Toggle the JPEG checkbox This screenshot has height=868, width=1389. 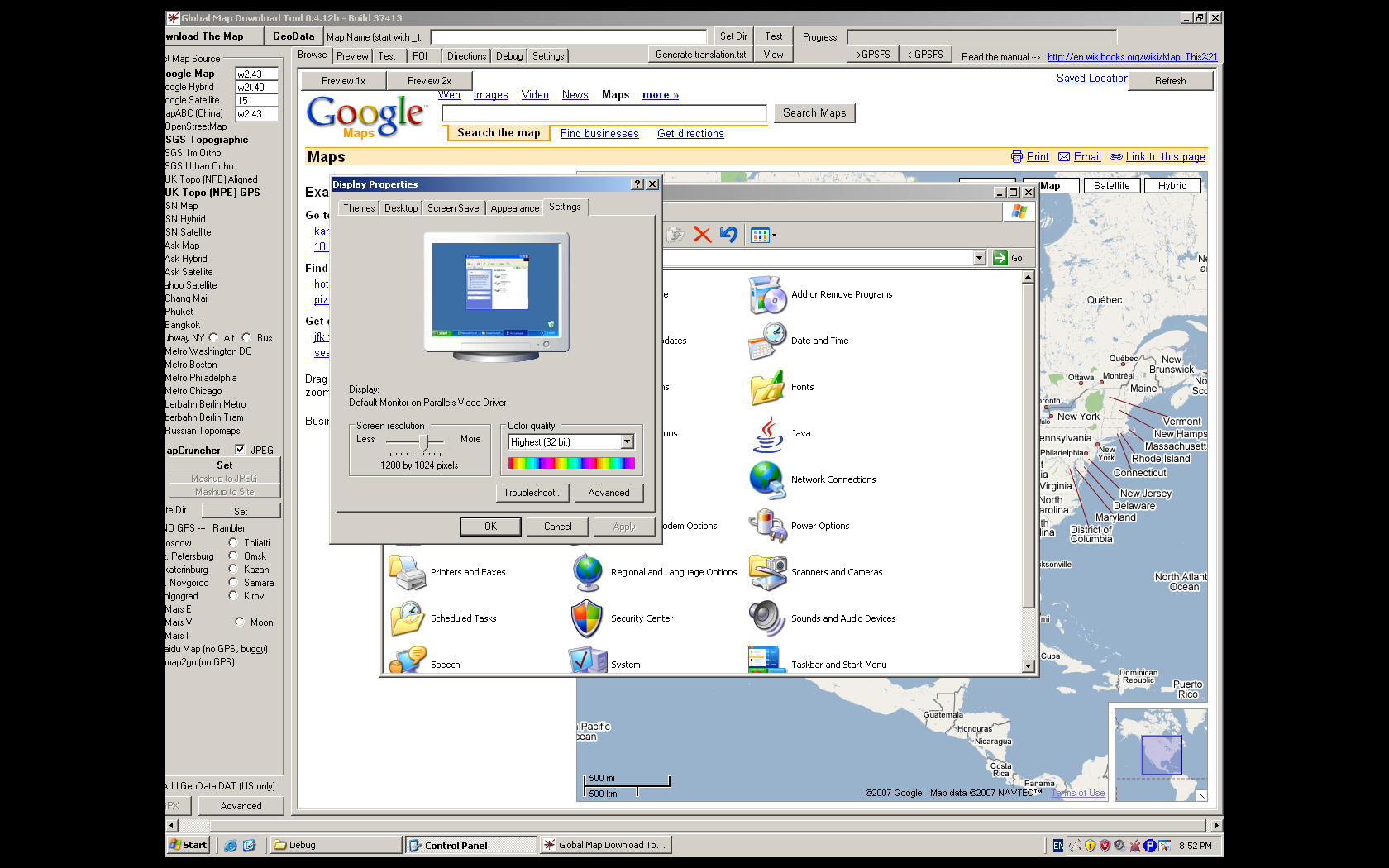[x=240, y=450]
